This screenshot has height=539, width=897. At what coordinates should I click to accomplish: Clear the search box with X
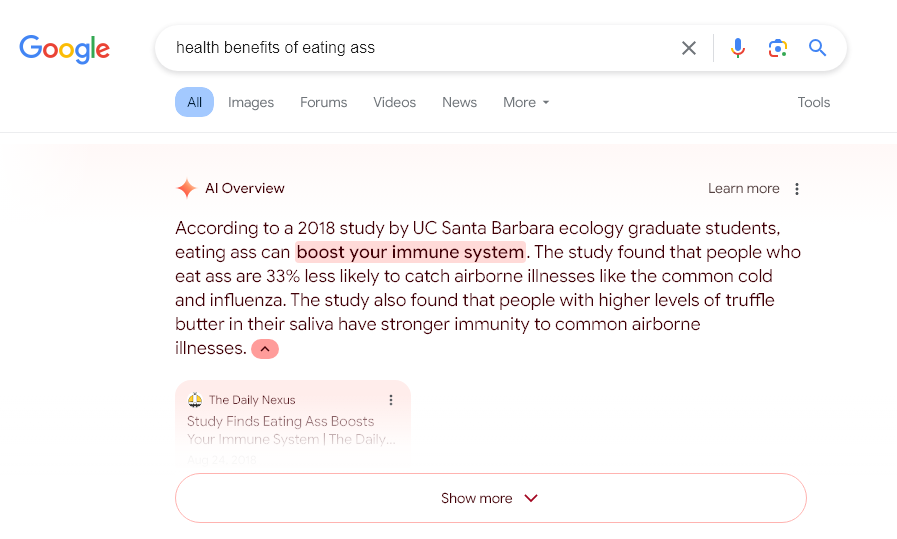[x=689, y=48]
